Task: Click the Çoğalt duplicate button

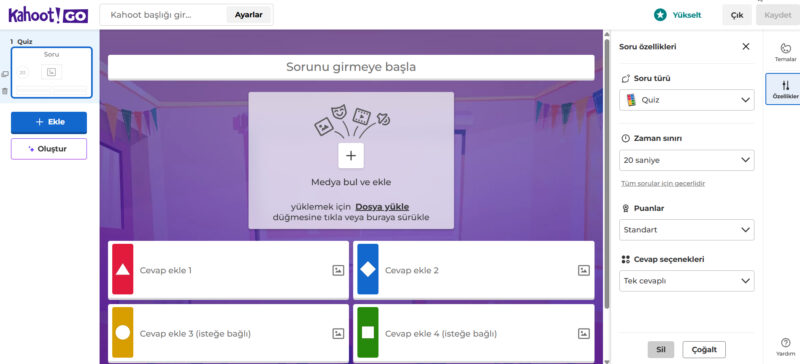Action: [704, 350]
